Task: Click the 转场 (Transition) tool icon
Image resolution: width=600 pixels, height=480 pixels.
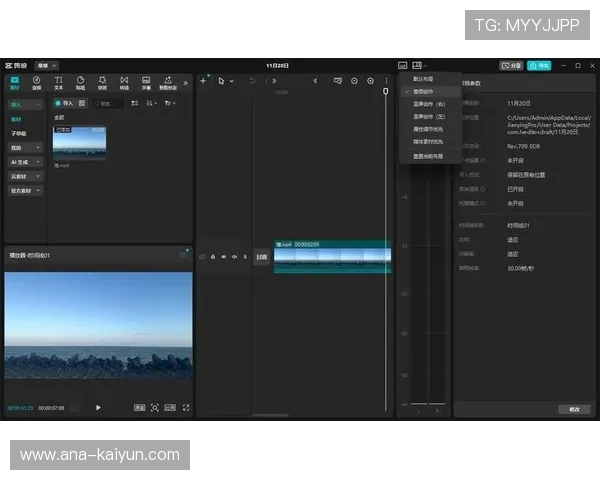Action: tap(124, 82)
